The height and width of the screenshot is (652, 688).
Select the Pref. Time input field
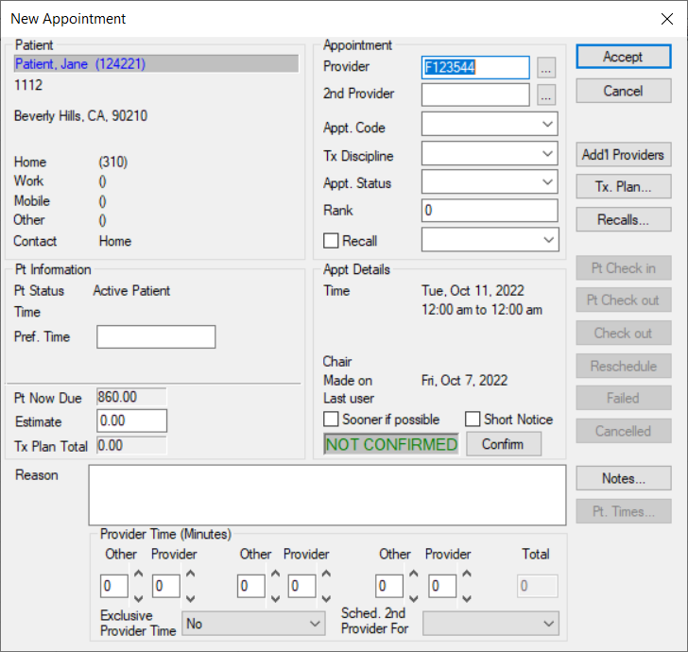point(156,337)
